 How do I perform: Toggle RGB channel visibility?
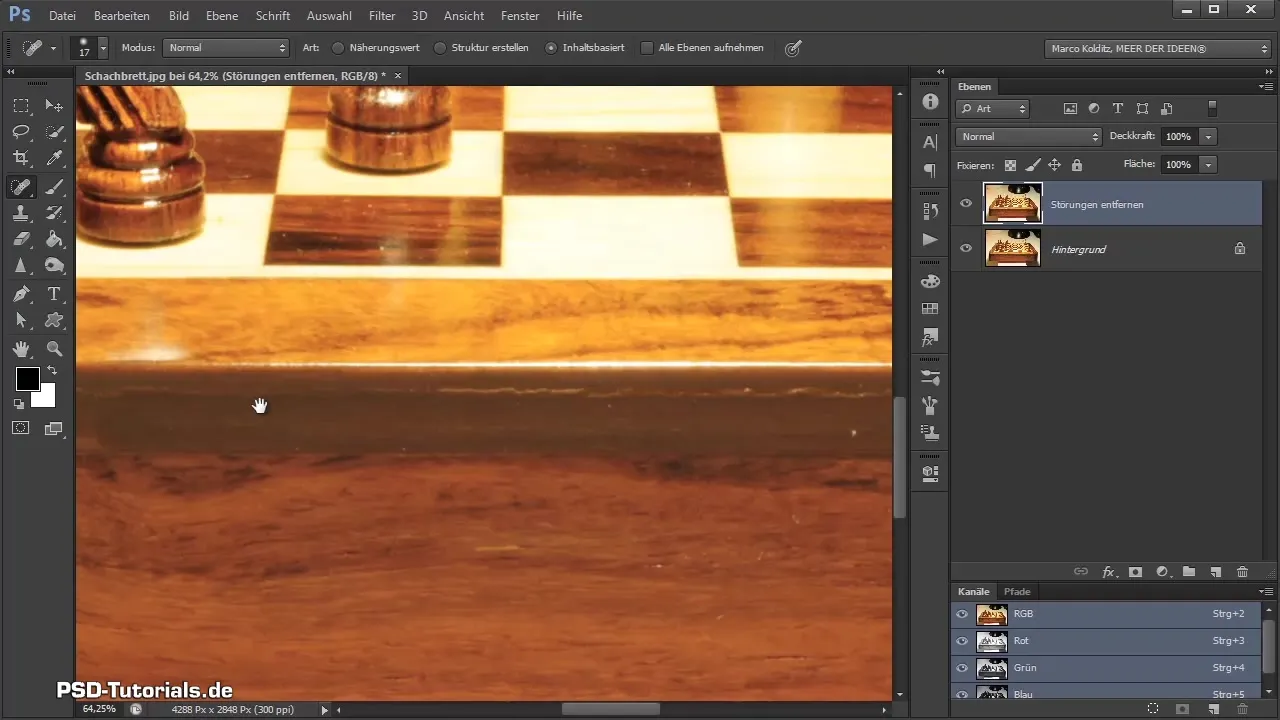963,614
